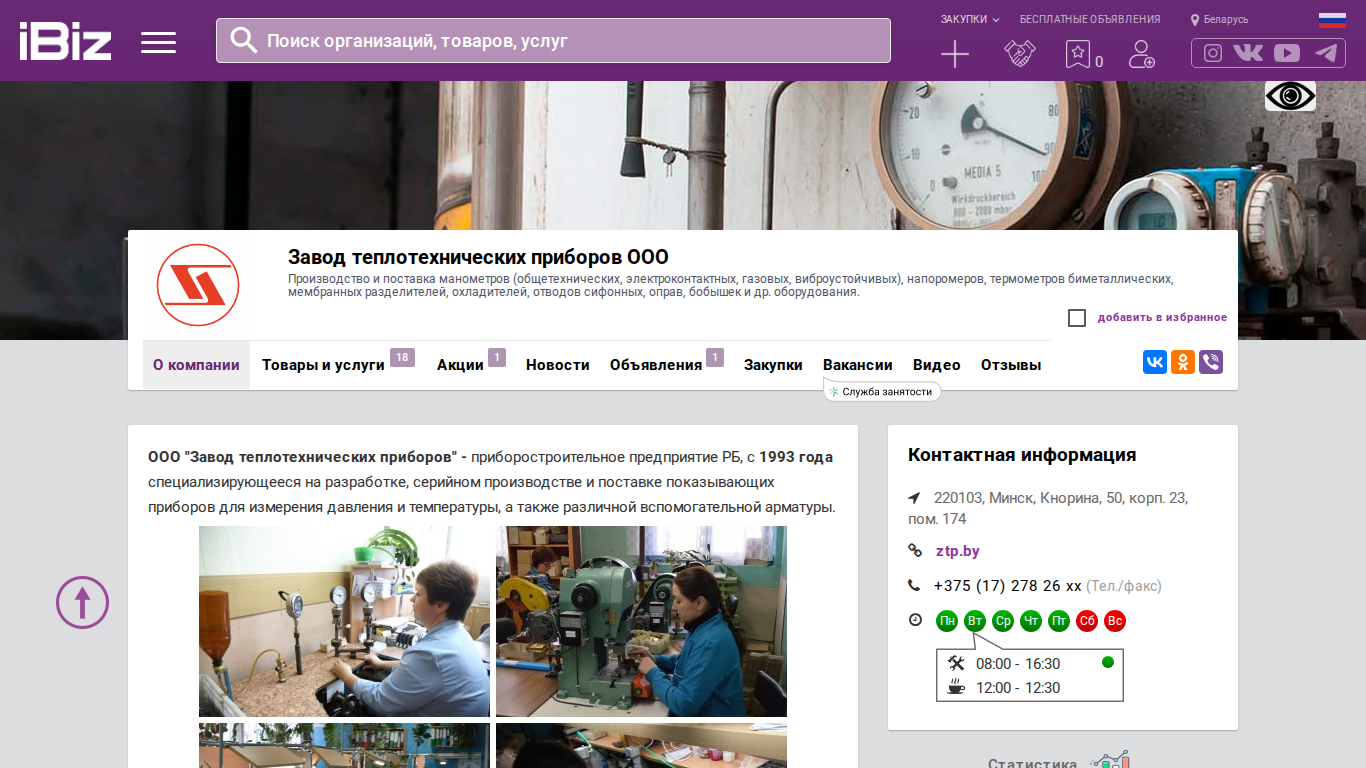This screenshot has width=1366, height=768.
Task: Open 'Бесплатные объявления' link
Action: (x=1090, y=19)
